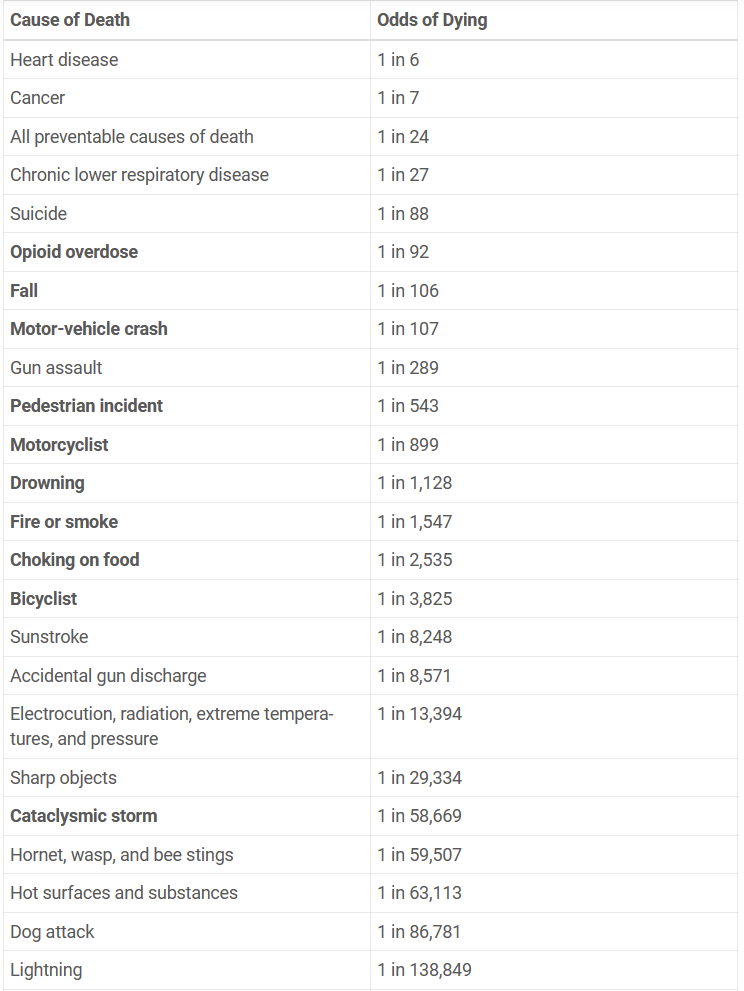Click the "Cause of Death" column header
Image resolution: width=744 pixels, height=991 pixels.
coord(70,20)
